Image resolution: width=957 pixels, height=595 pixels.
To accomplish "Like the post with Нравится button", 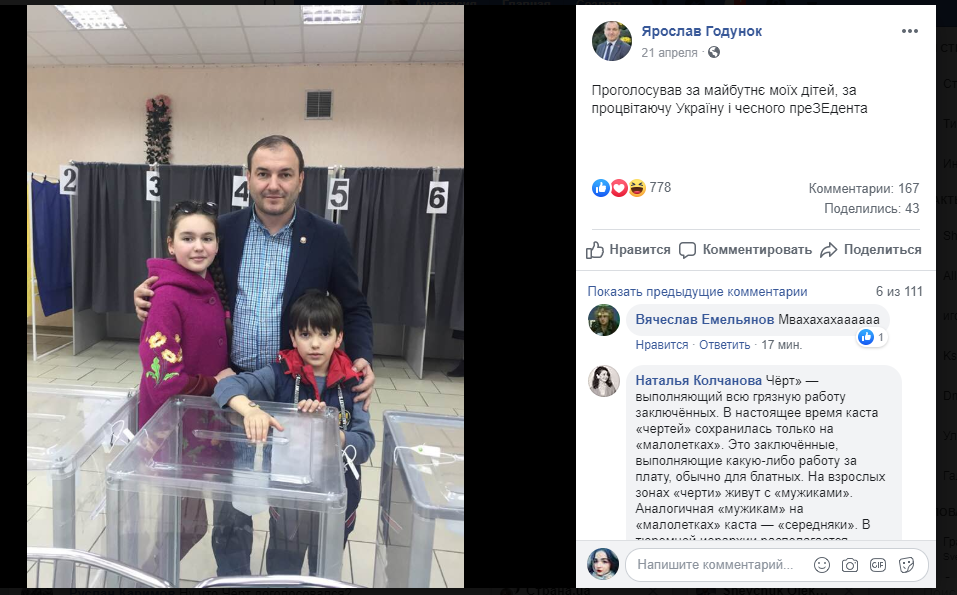I will (628, 250).
